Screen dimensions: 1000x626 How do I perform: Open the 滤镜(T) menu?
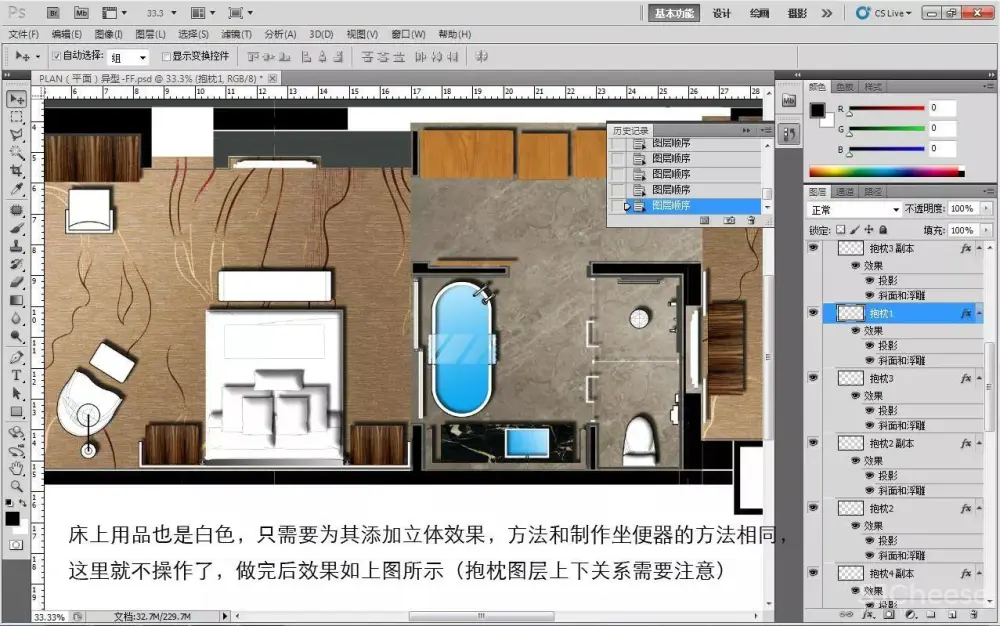point(237,34)
